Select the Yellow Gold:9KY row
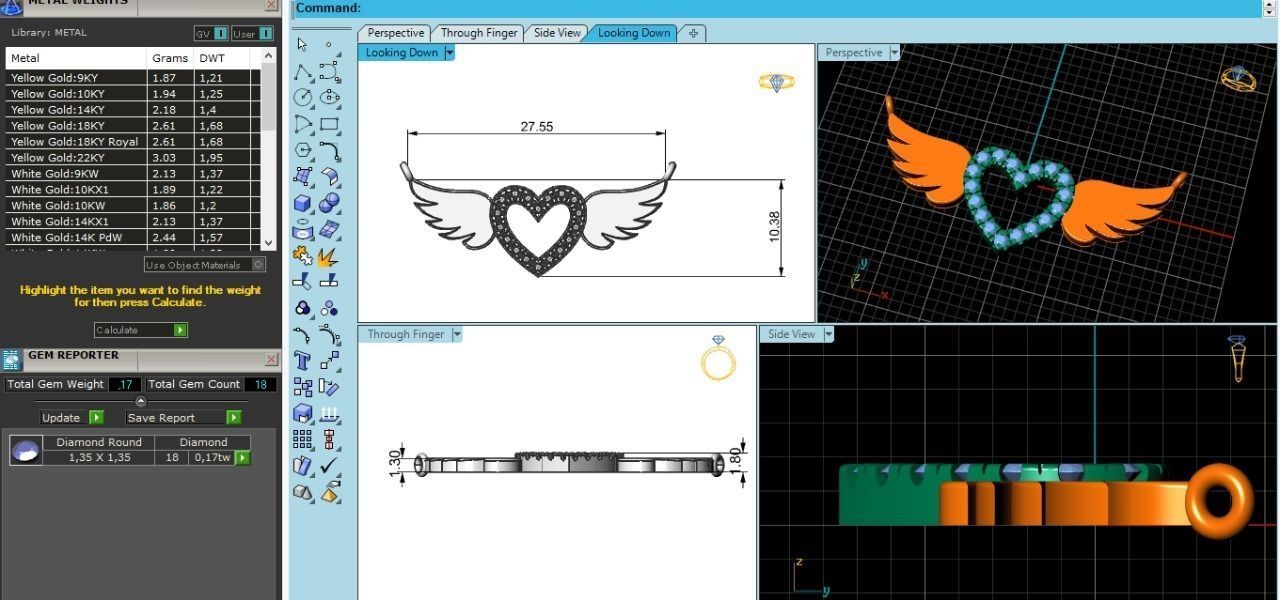1280x600 pixels. click(x=132, y=78)
